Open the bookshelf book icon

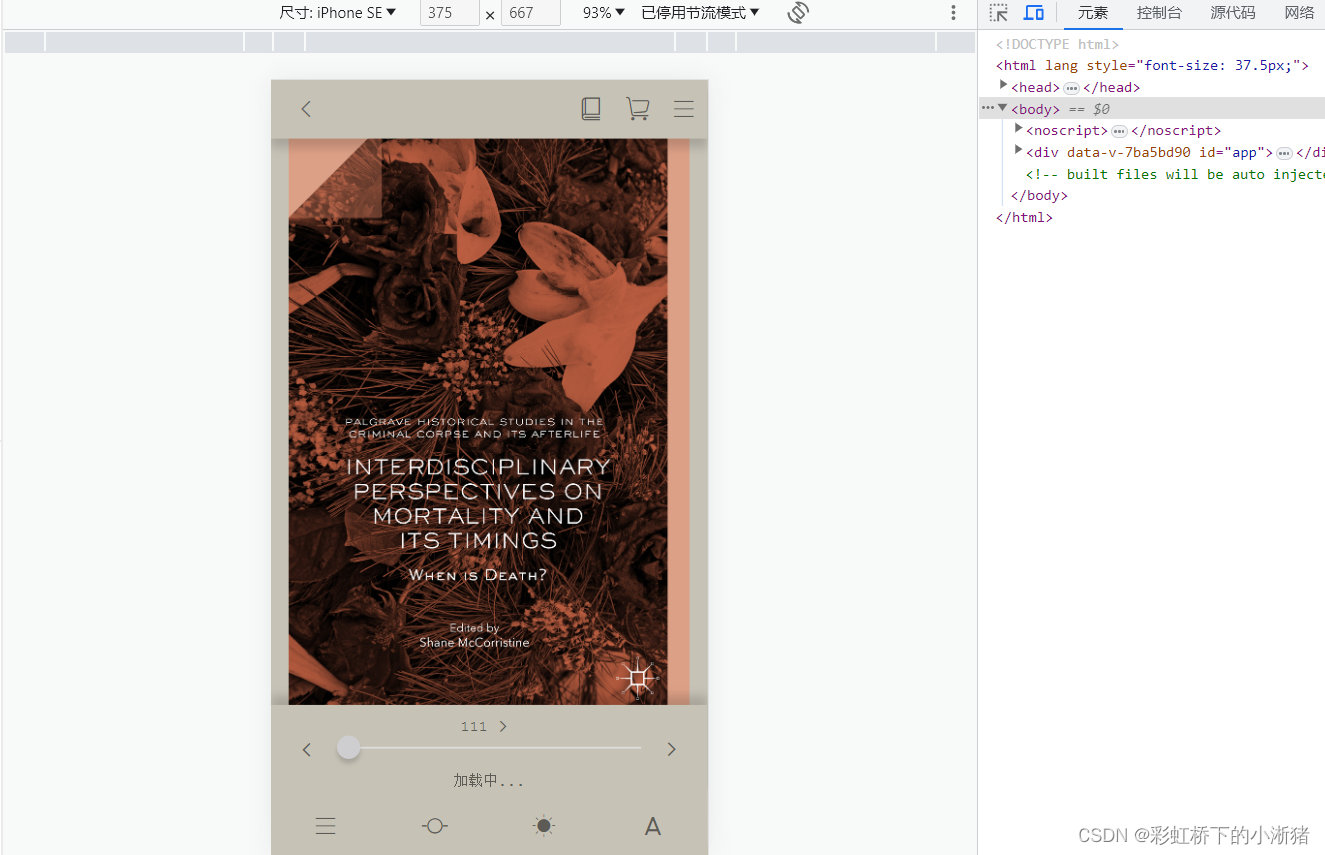click(x=591, y=109)
